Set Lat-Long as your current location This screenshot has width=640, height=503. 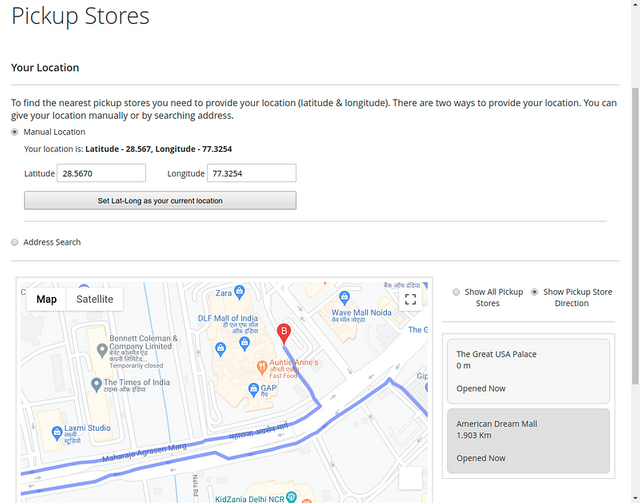pos(160,200)
